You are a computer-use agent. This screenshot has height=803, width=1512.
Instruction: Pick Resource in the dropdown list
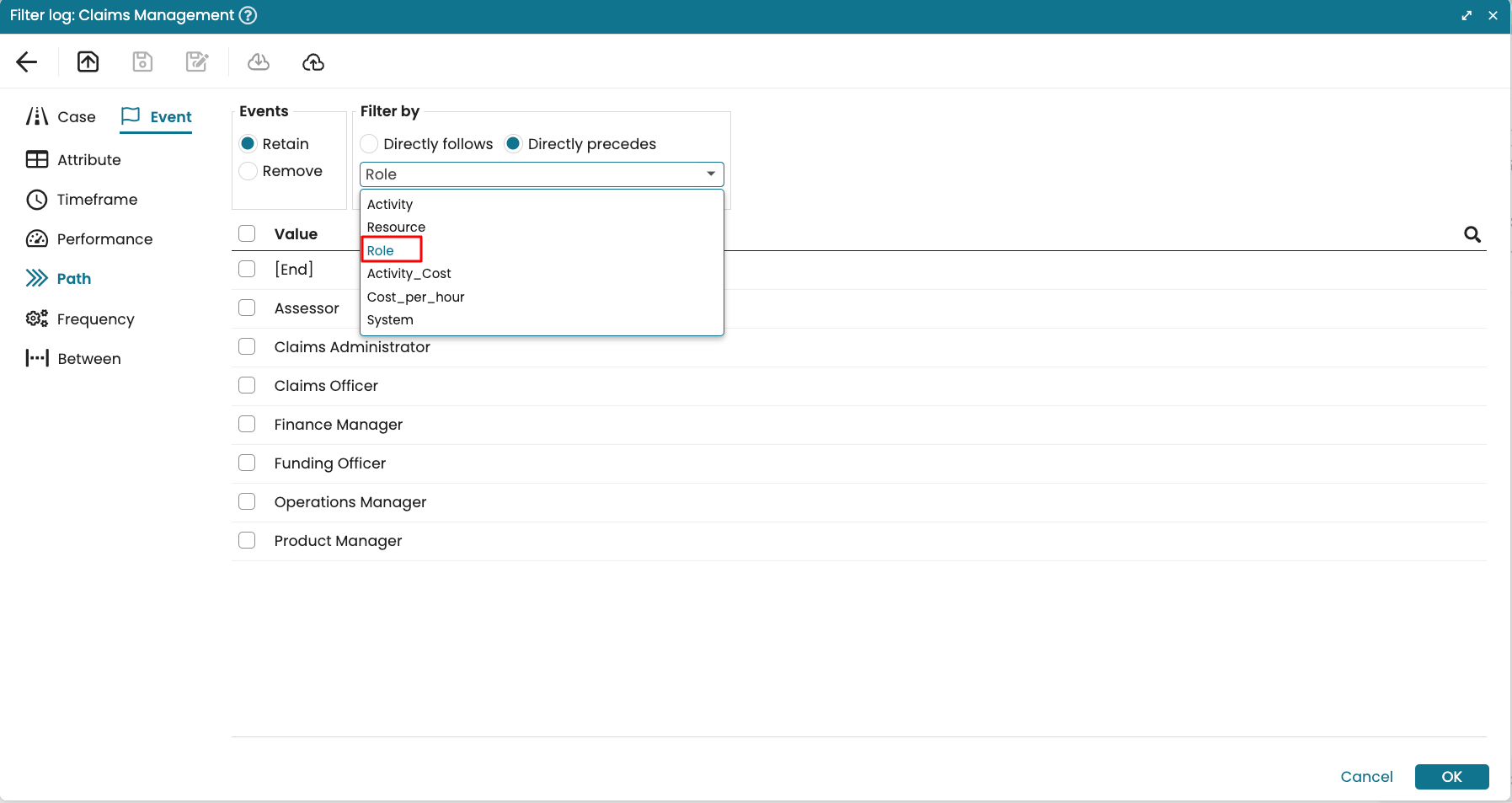tap(396, 228)
